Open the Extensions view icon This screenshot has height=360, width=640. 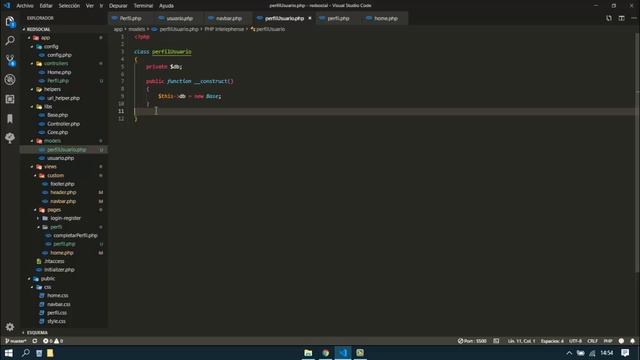click(10, 99)
